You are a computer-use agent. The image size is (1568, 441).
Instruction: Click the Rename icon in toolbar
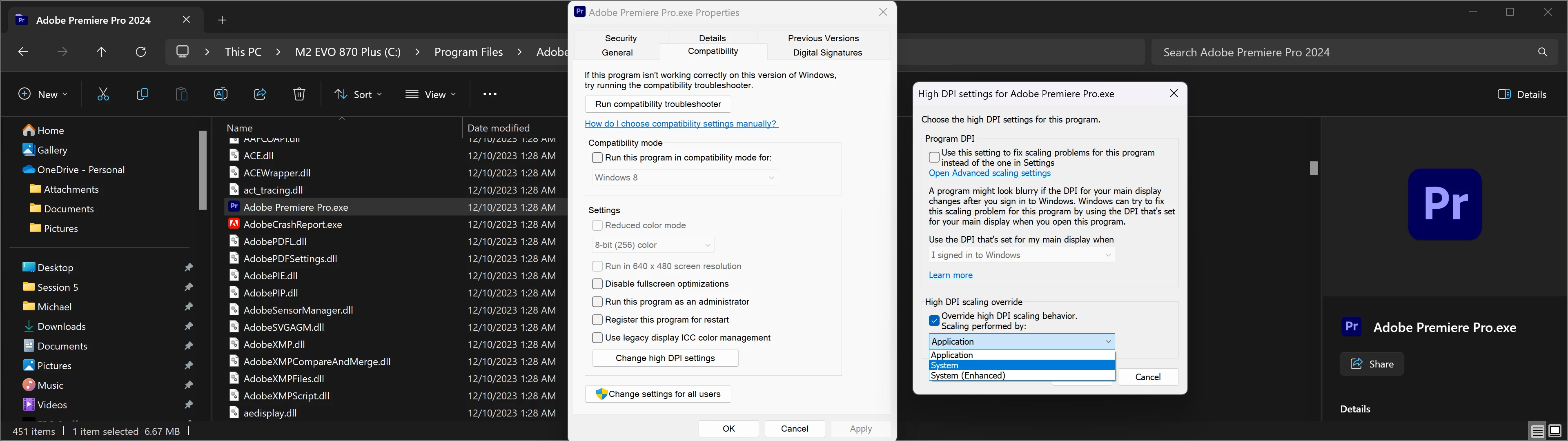click(x=221, y=94)
